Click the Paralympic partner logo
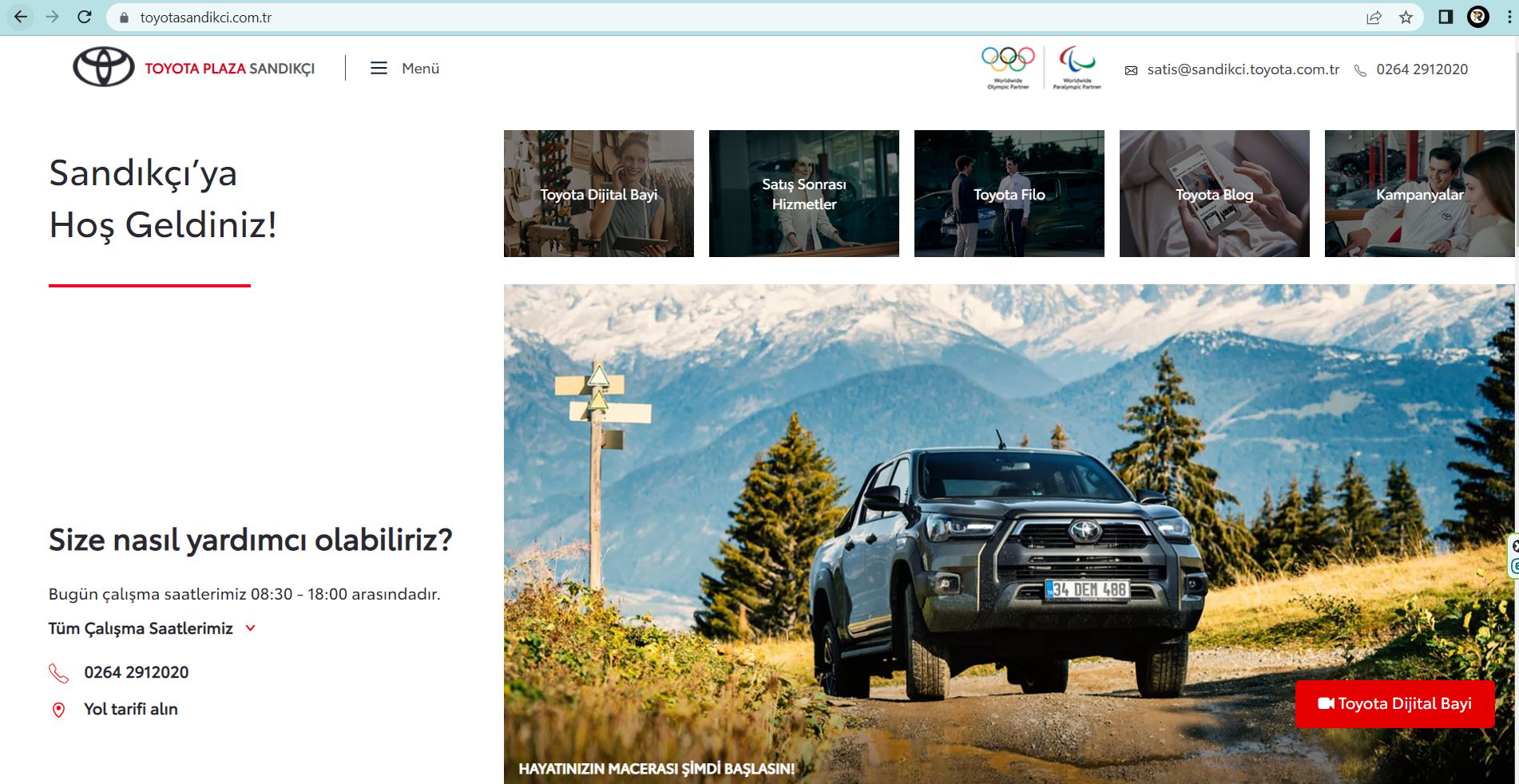 click(1077, 67)
